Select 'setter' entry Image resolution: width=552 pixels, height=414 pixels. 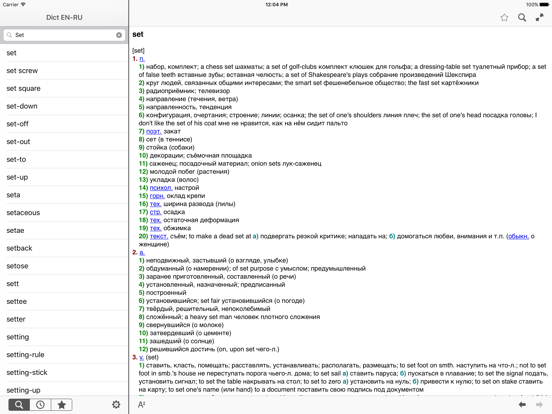click(64, 319)
